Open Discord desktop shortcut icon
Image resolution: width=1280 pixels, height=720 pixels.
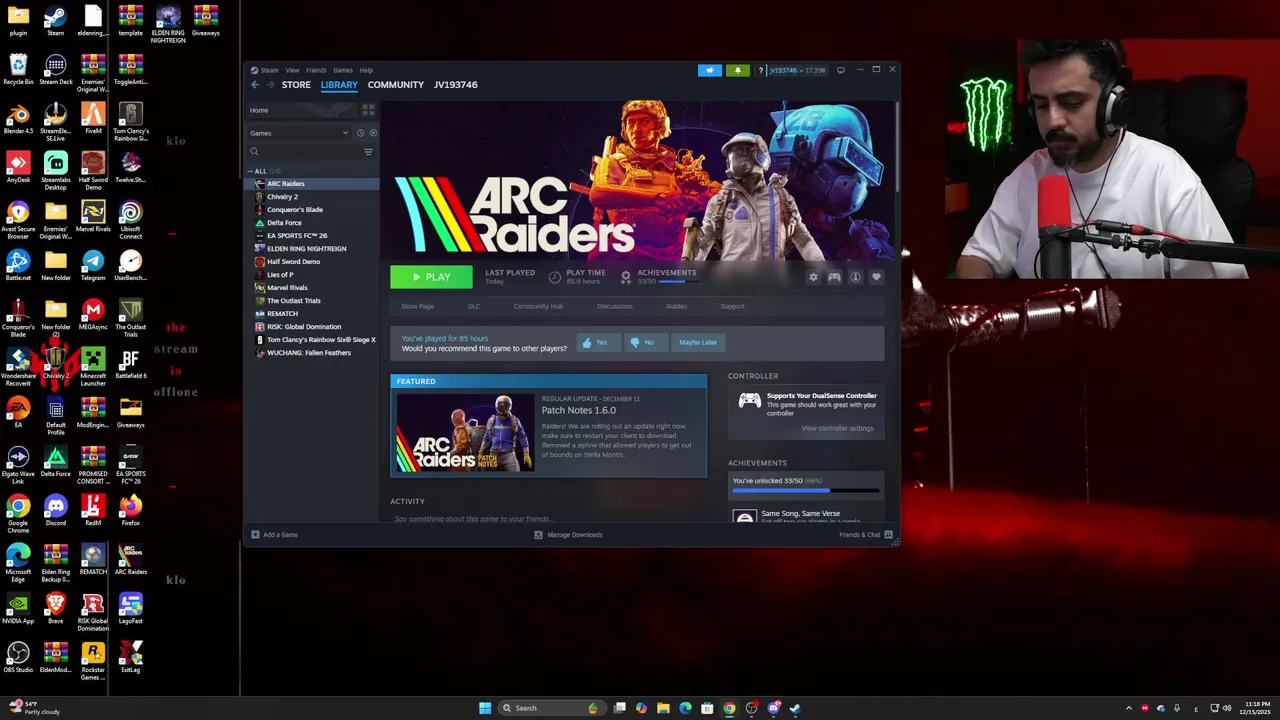[55, 510]
